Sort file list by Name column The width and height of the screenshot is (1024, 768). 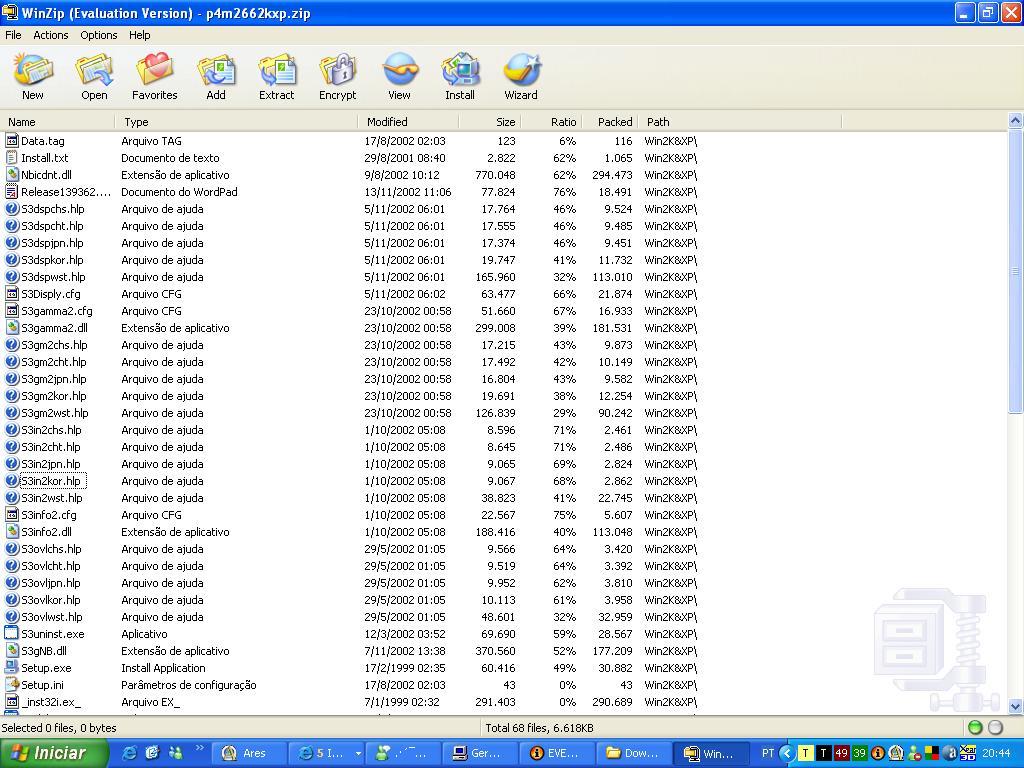[58, 121]
